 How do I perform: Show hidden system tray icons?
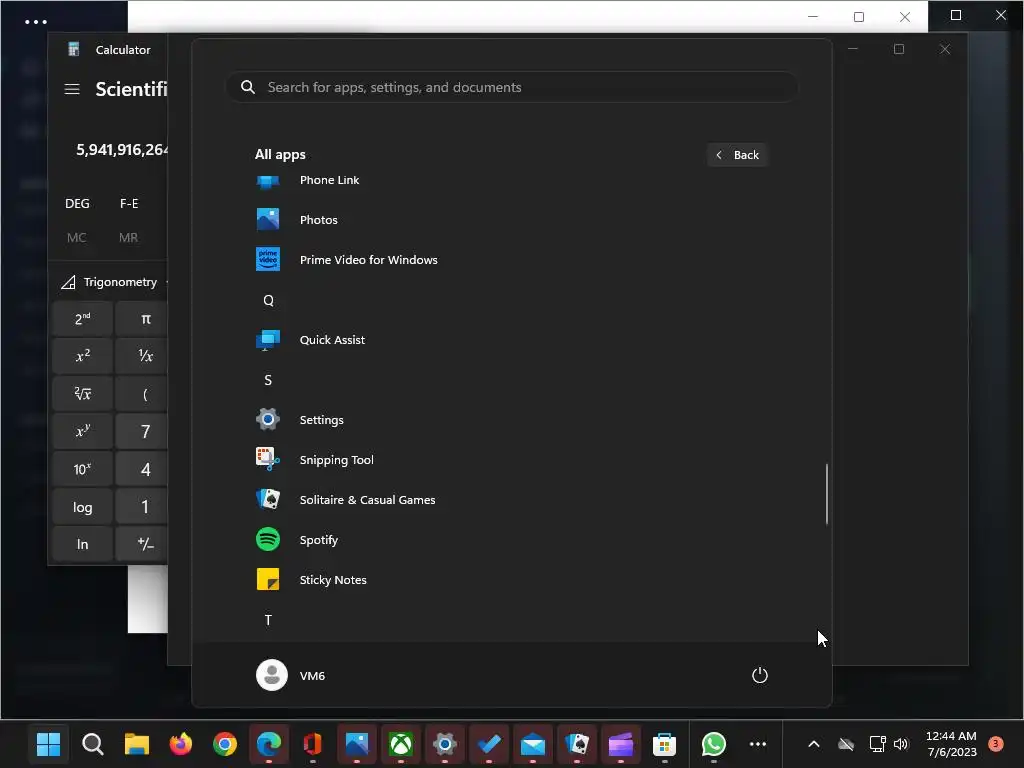[814, 744]
